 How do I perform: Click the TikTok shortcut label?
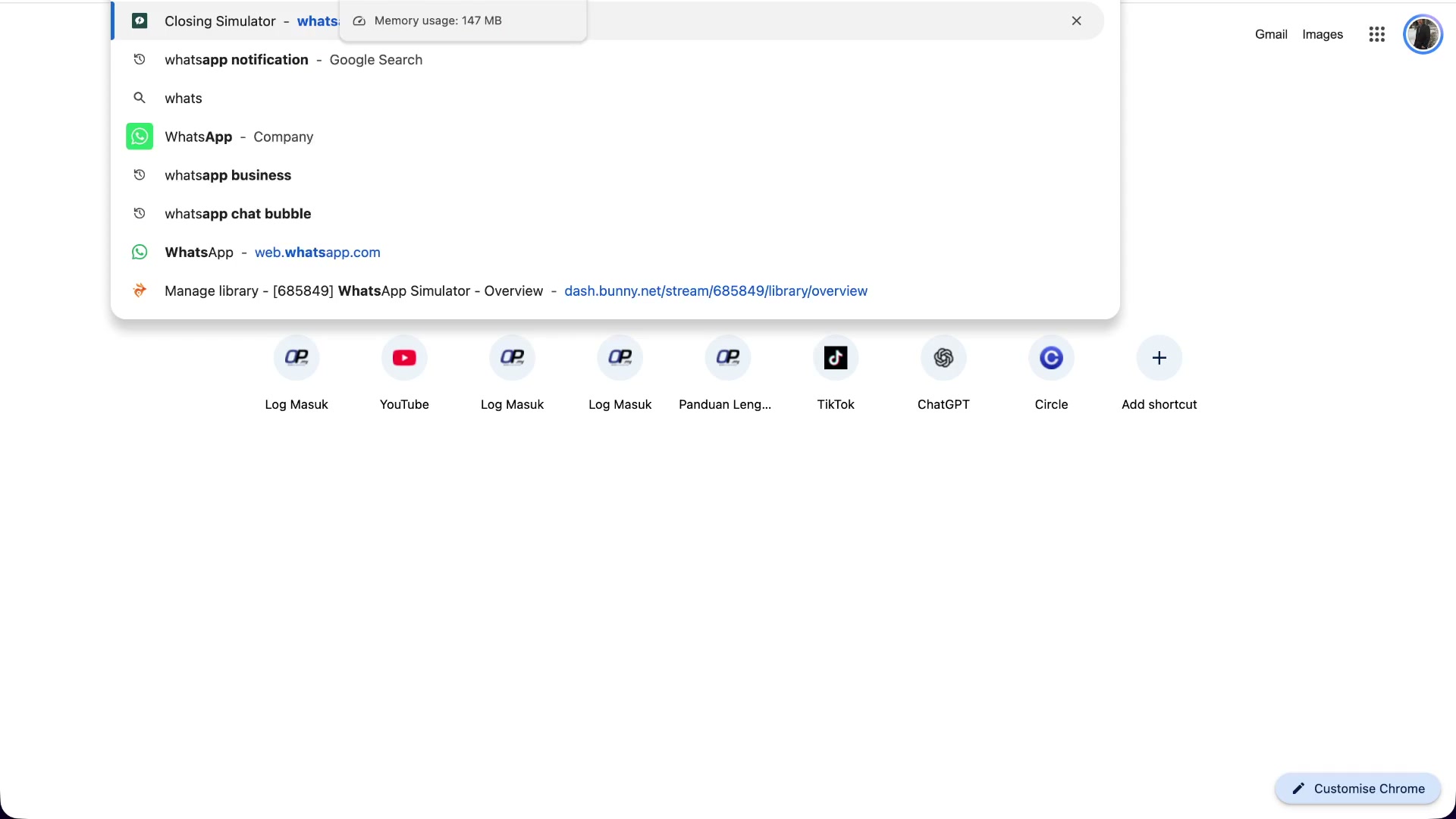pyautogui.click(x=836, y=404)
